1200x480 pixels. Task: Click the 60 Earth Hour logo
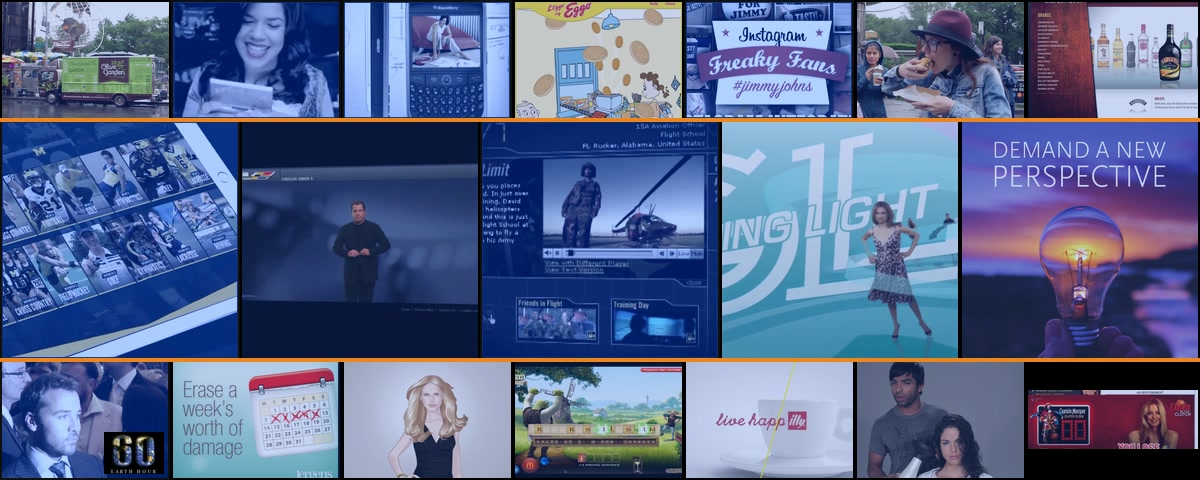[134, 453]
